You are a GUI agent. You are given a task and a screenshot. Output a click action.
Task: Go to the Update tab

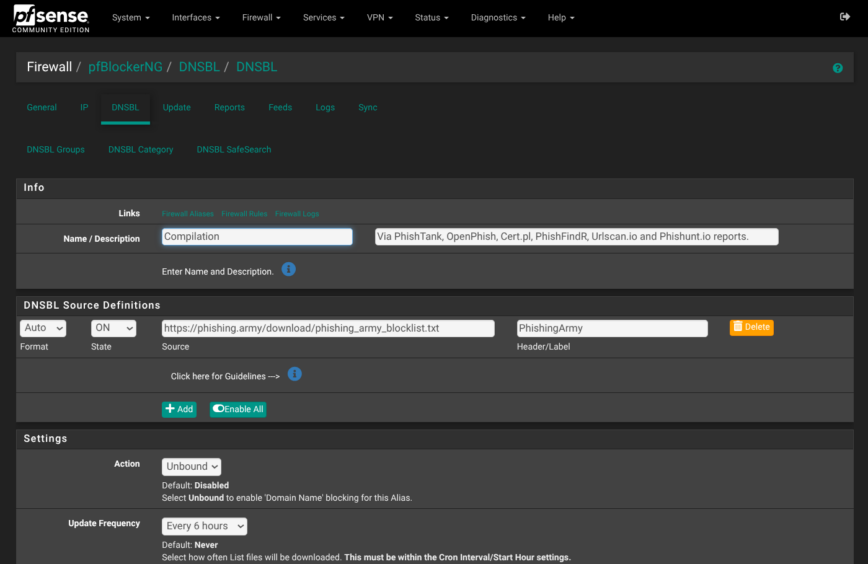tap(177, 107)
